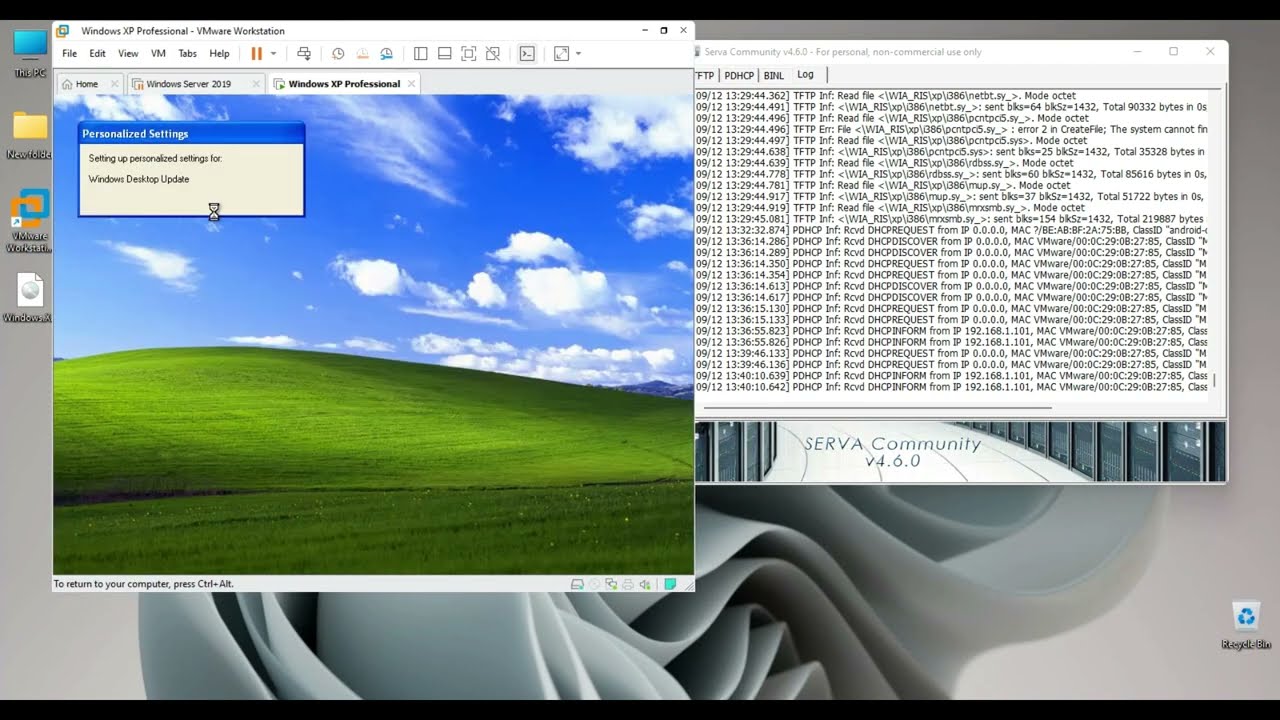Select the Recycle Bin desktop icon

[1246, 626]
